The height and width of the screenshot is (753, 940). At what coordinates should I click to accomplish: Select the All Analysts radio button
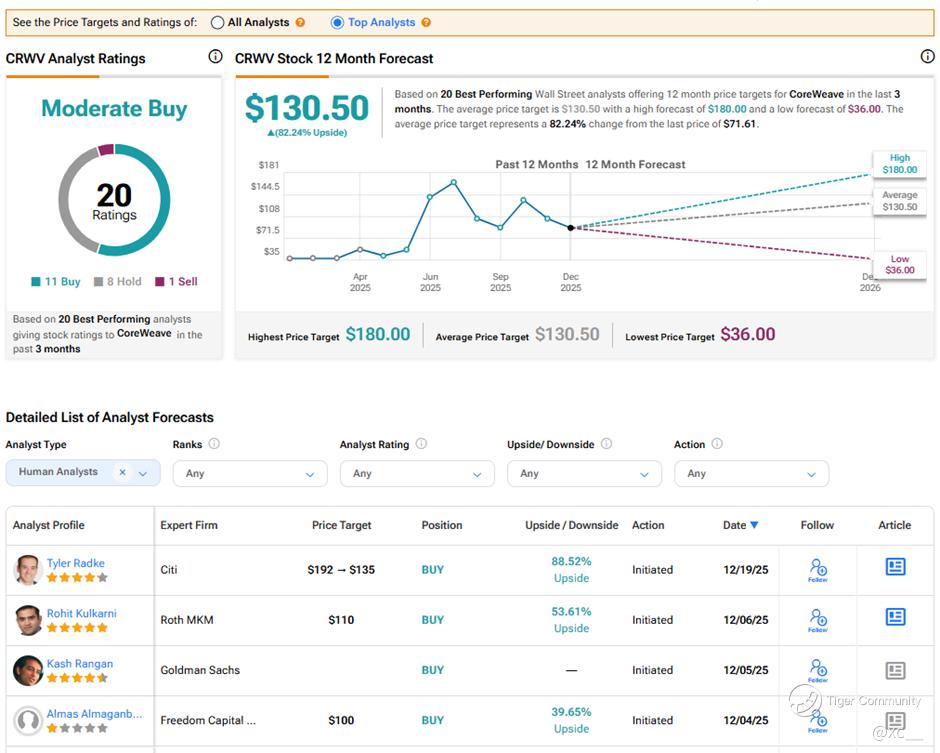pos(218,22)
